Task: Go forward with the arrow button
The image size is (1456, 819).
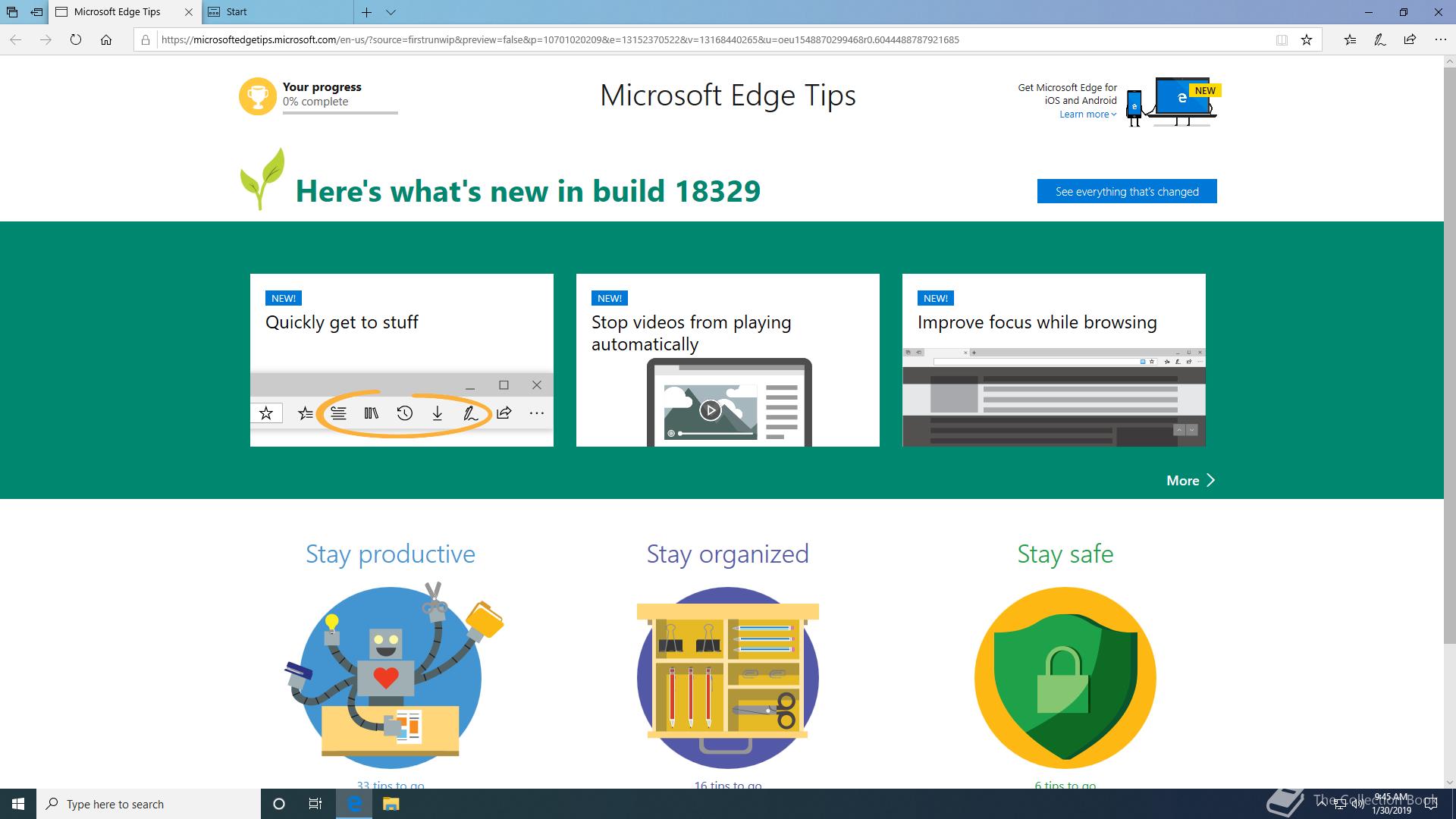Action: point(45,40)
